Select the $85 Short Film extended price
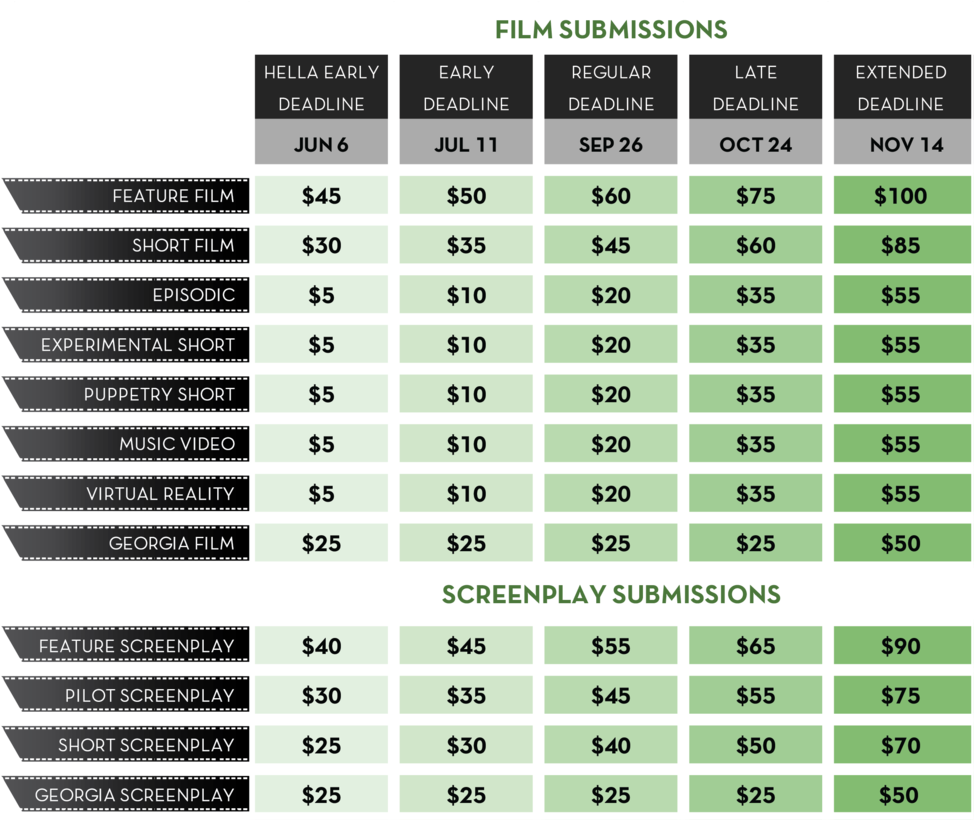 tap(902, 245)
